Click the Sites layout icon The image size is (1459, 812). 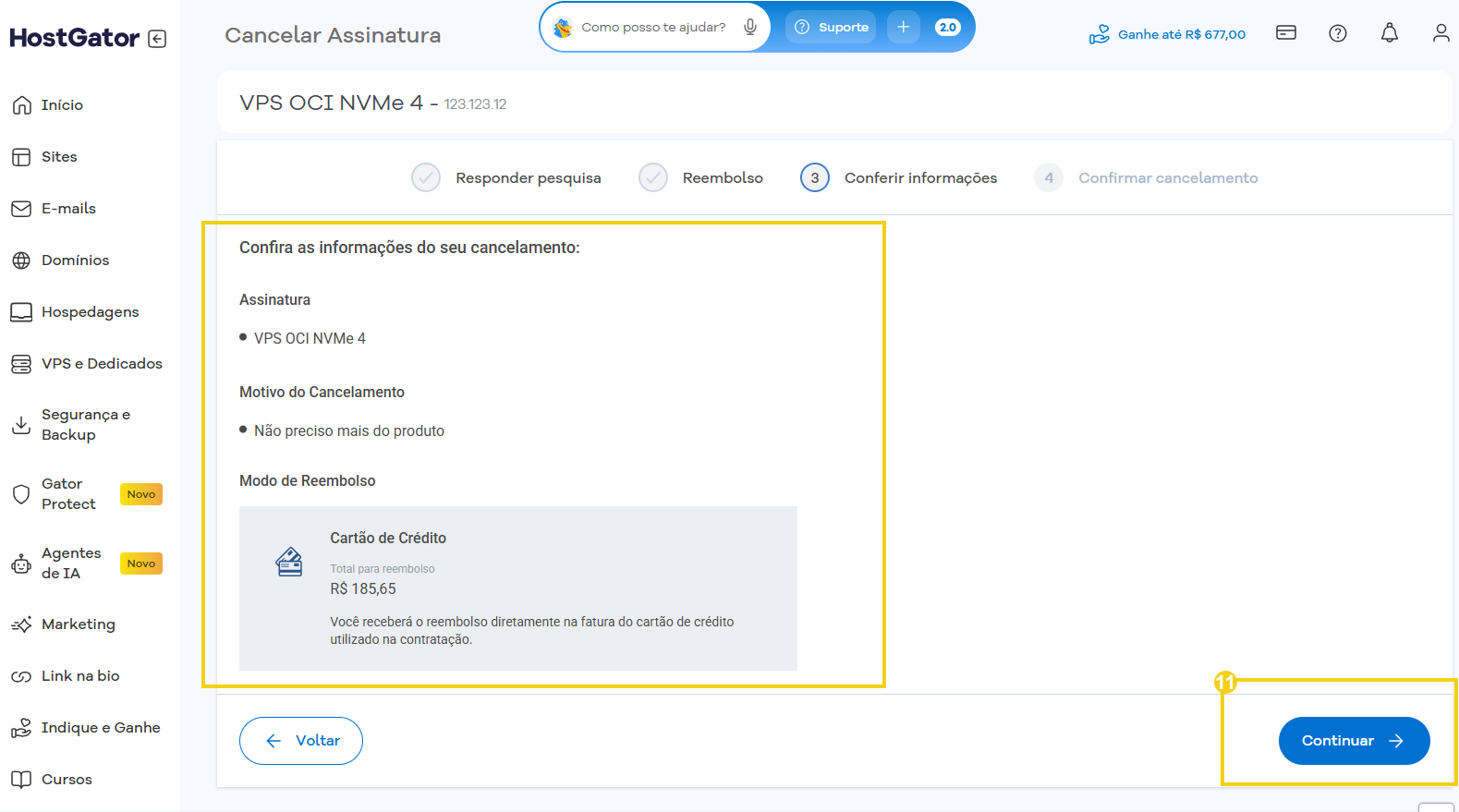[x=21, y=157]
